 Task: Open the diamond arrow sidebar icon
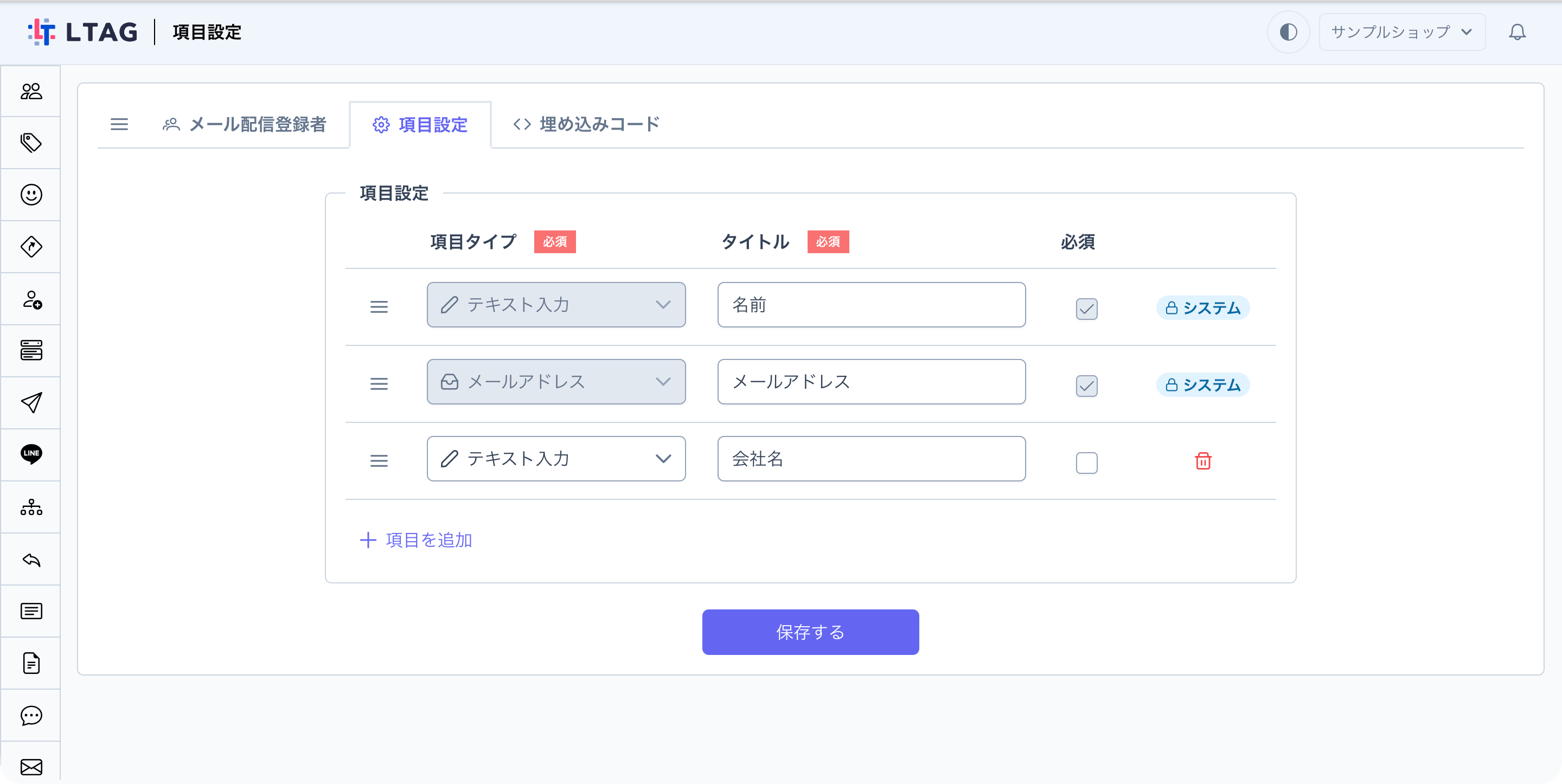[x=31, y=247]
